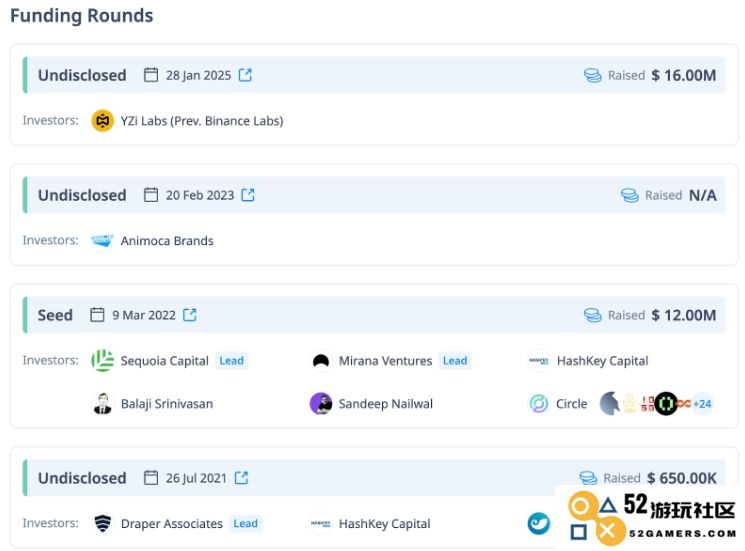Open YZi Labs (Prev. Binance Labs) investor

202,121
